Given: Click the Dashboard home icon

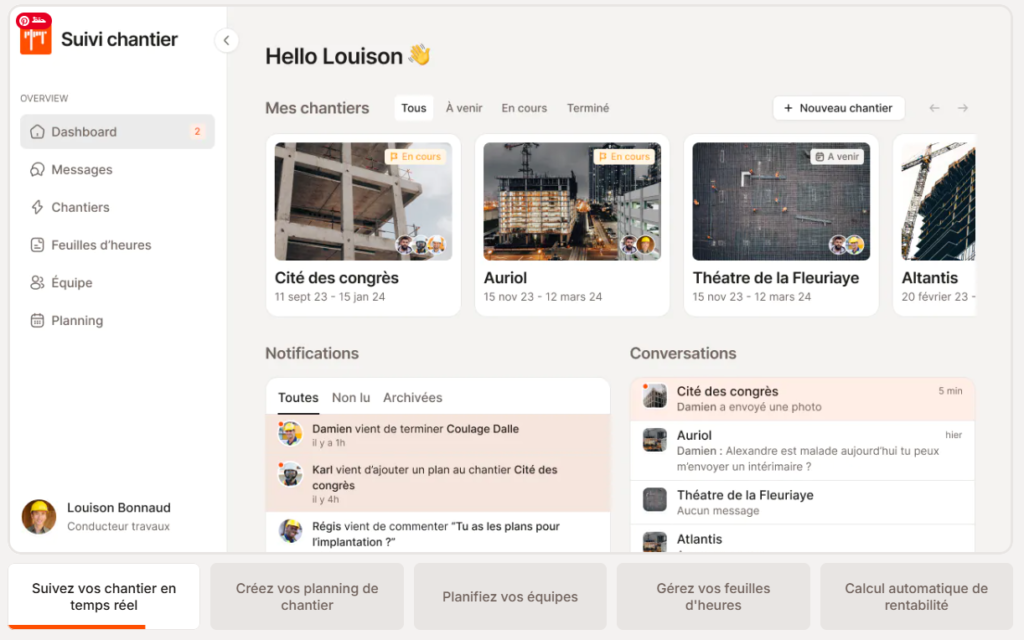Looking at the screenshot, I should (37, 131).
